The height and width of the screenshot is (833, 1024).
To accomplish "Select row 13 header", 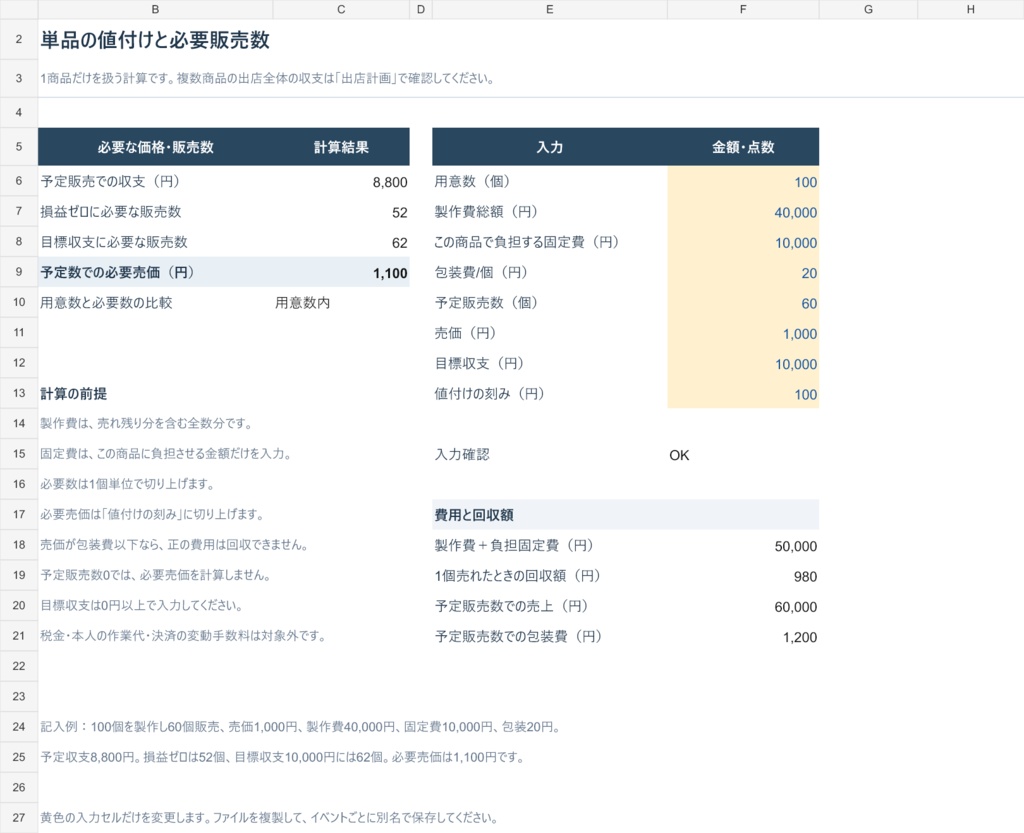I will pyautogui.click(x=19, y=393).
